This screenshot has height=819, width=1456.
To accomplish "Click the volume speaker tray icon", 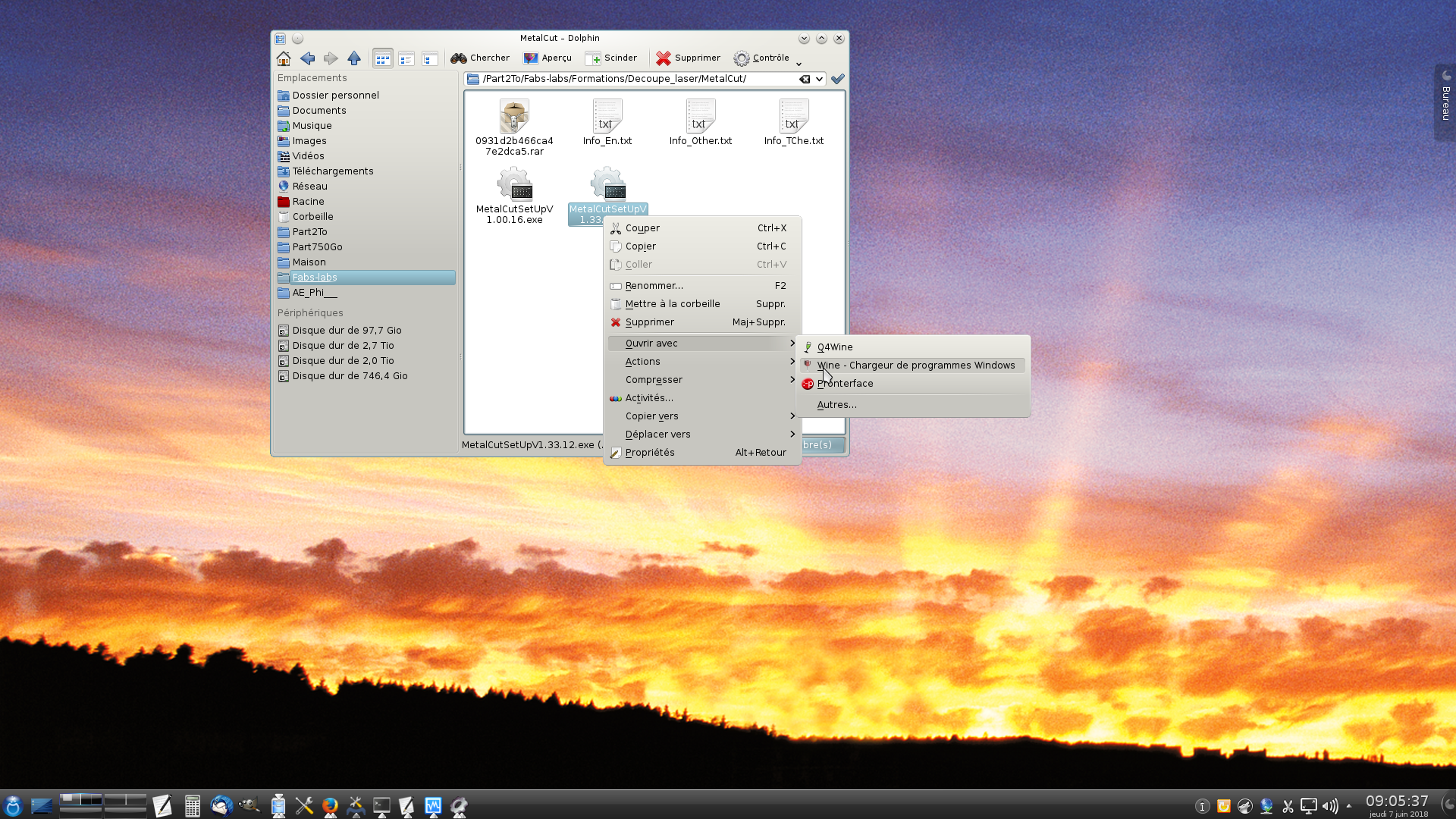I will coord(1330,806).
